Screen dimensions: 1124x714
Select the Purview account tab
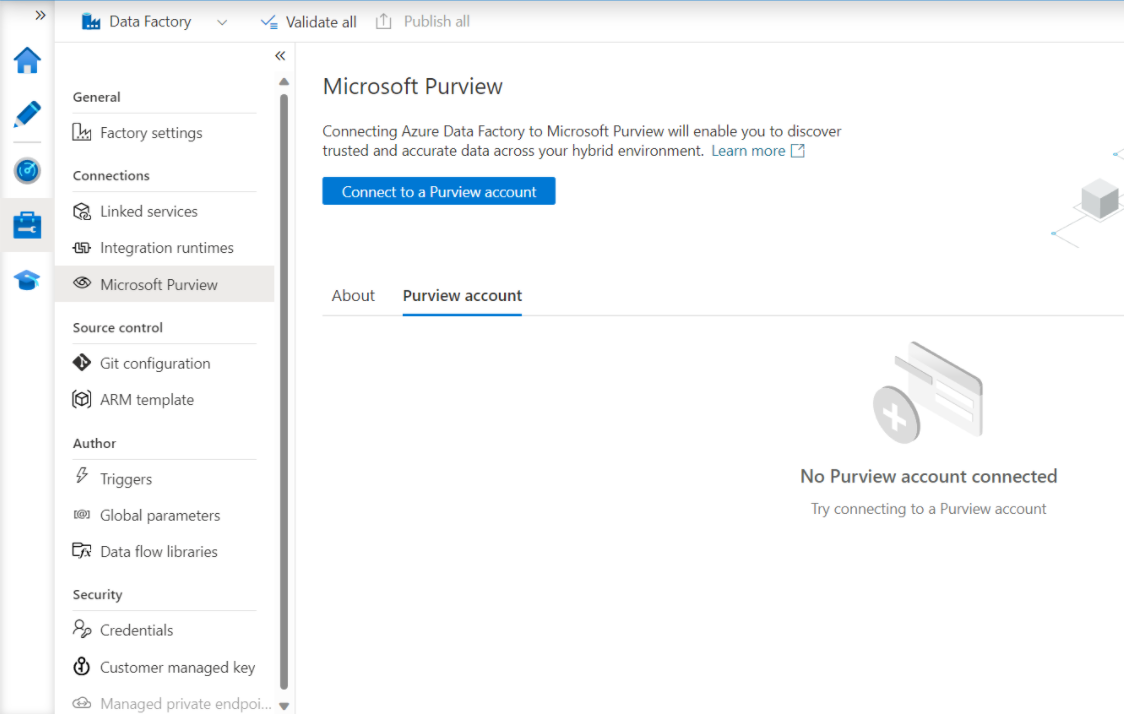(462, 295)
